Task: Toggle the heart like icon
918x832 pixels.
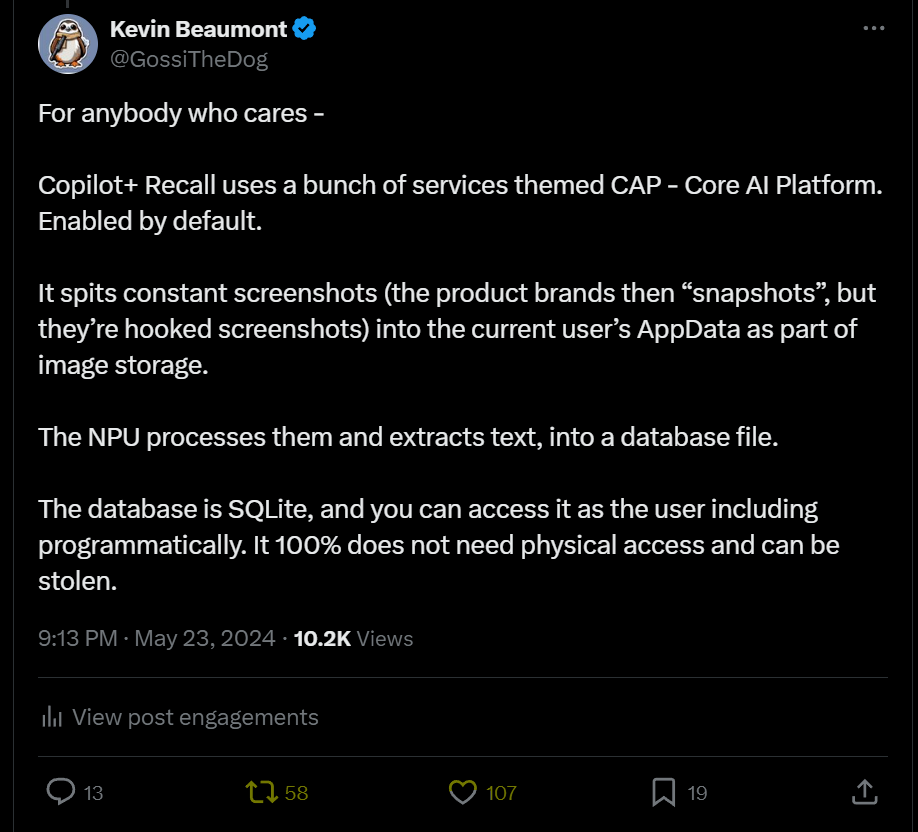Action: [463, 792]
